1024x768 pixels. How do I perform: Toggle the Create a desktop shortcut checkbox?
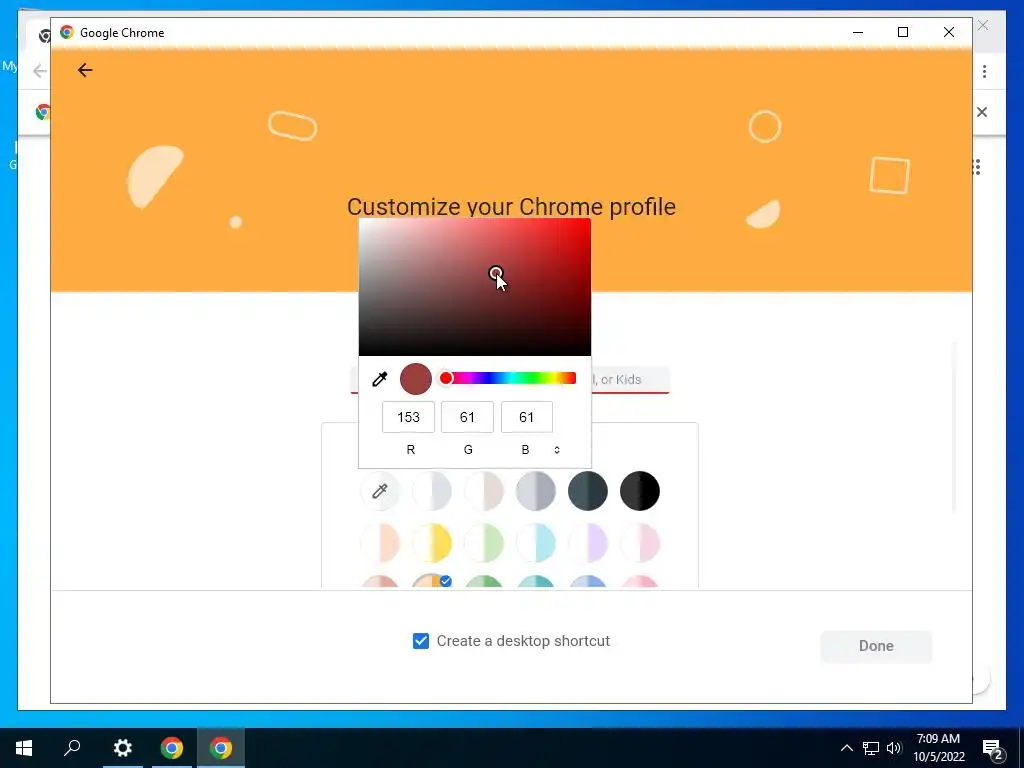[x=421, y=641]
